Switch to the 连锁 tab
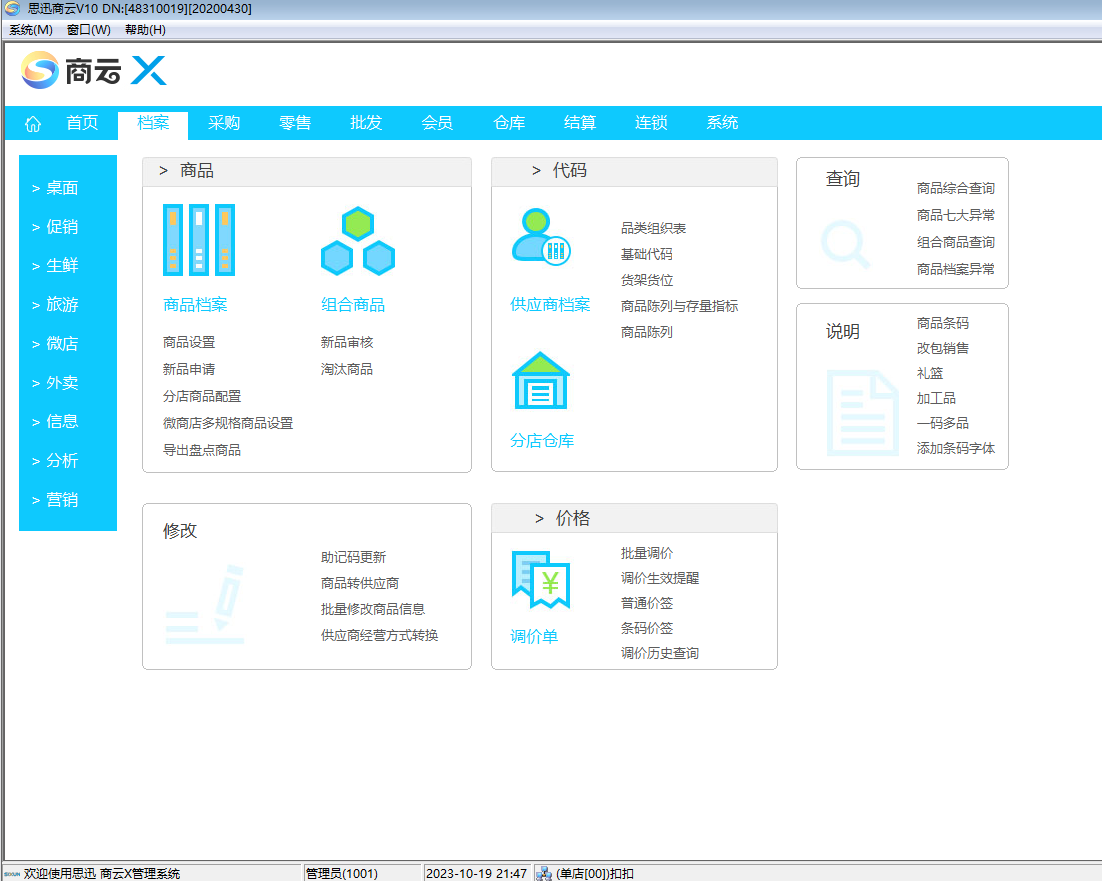The image size is (1102, 881). pyautogui.click(x=651, y=123)
